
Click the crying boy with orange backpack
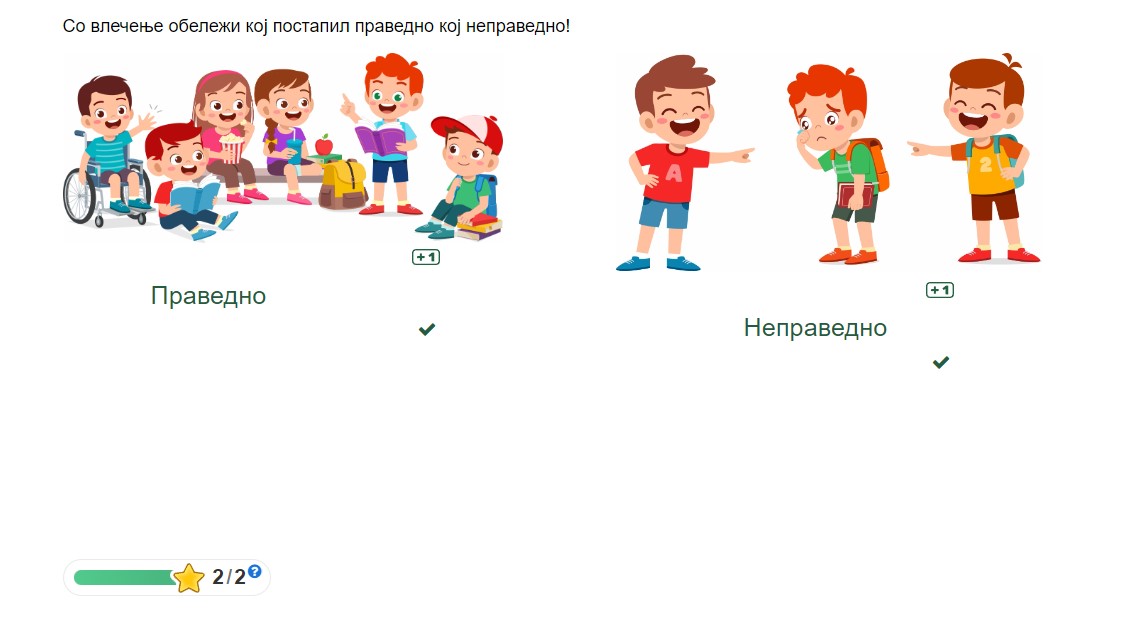tap(838, 164)
